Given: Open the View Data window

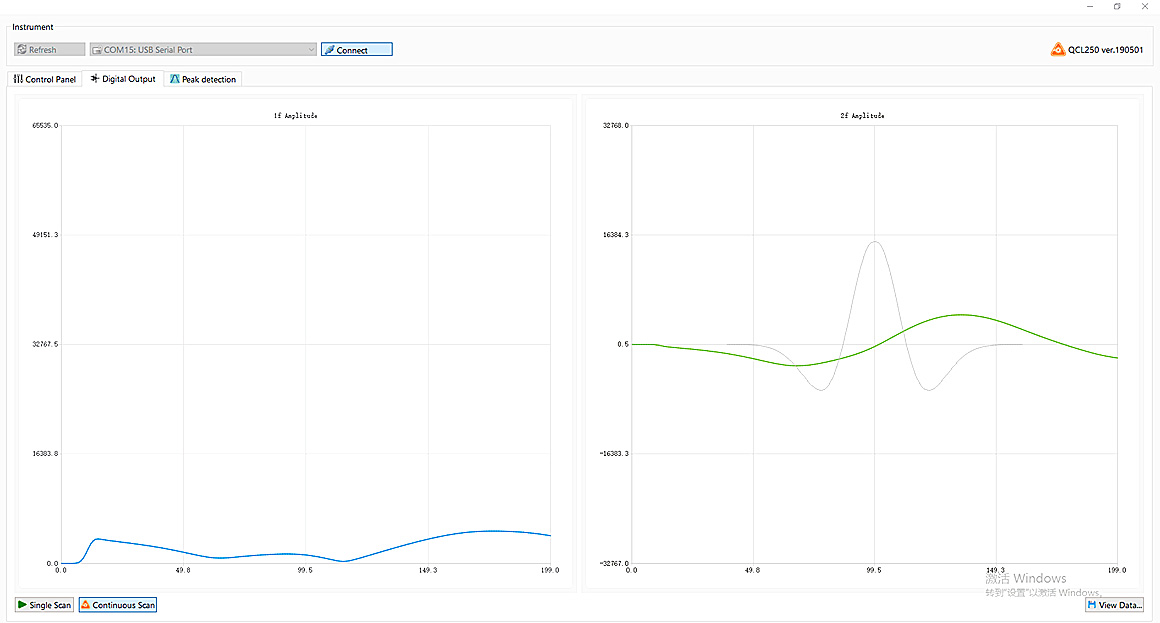Looking at the screenshot, I should tap(1114, 605).
